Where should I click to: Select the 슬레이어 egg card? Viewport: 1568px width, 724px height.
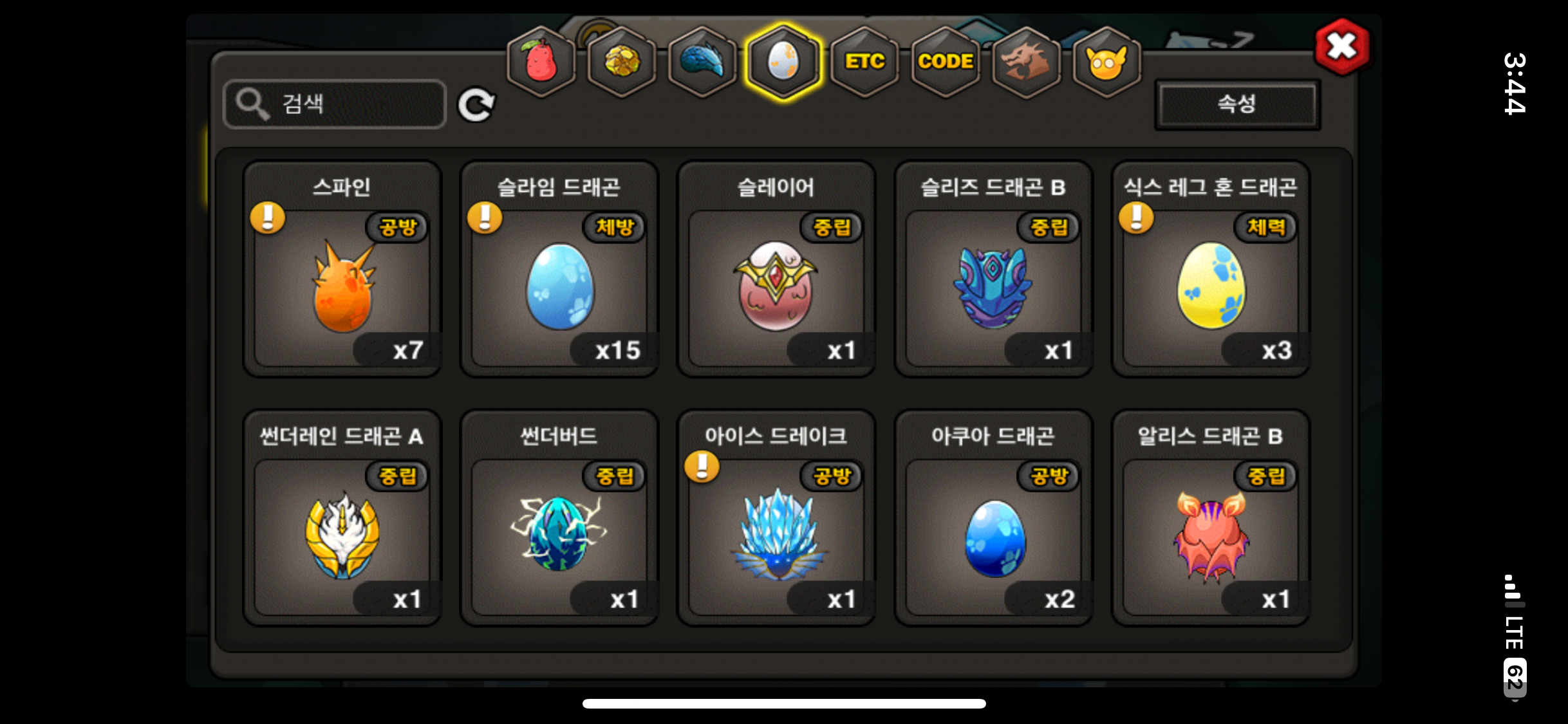click(776, 268)
